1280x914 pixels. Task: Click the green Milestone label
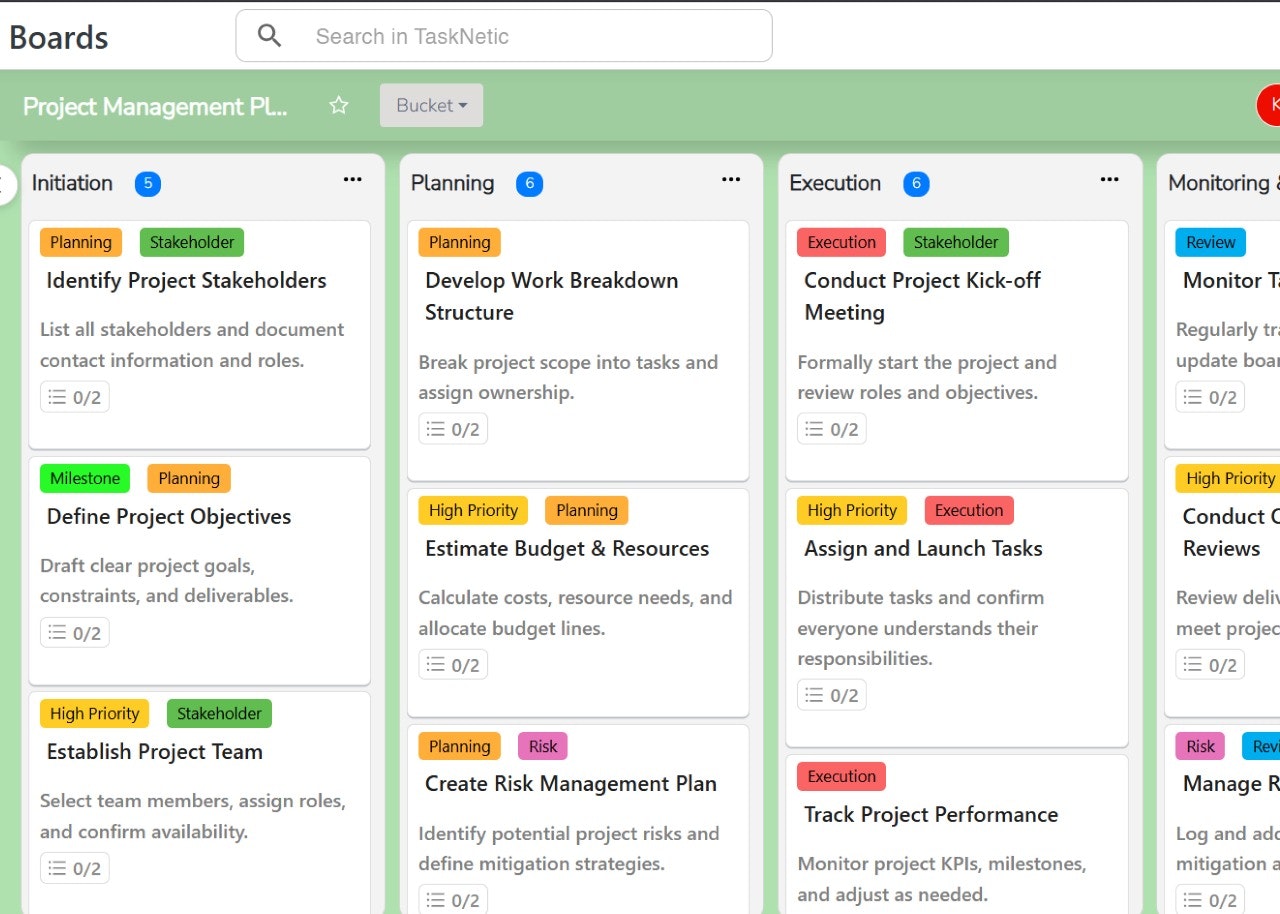(85, 478)
